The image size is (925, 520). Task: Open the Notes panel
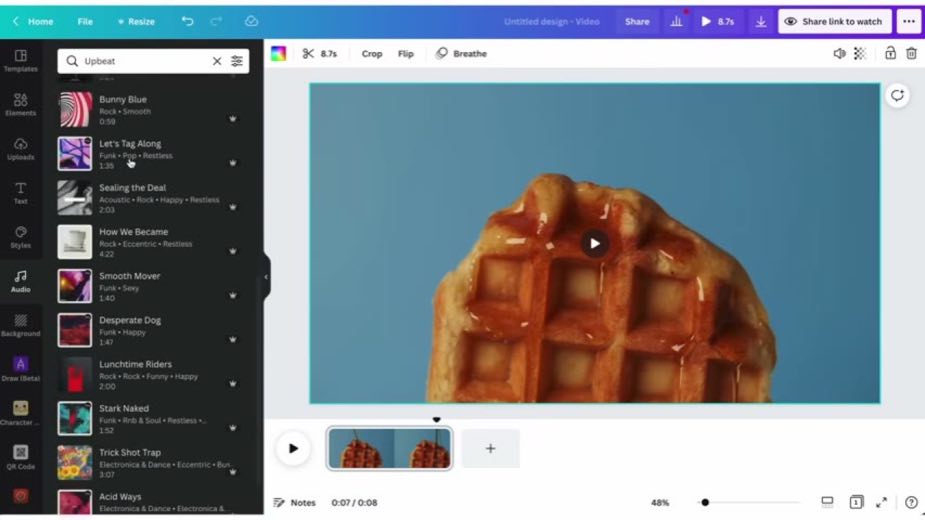click(x=294, y=503)
